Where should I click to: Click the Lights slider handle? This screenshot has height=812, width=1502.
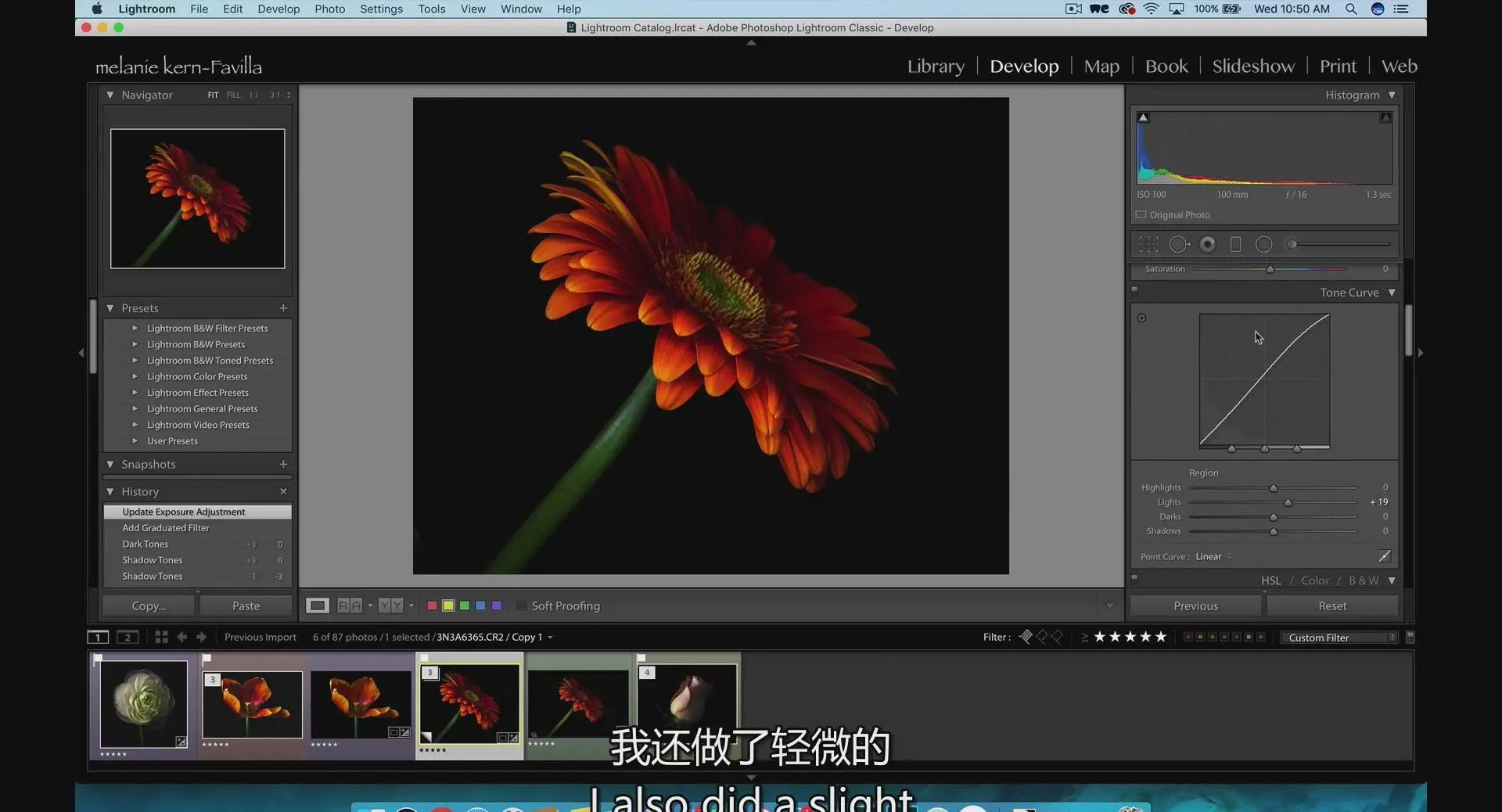click(1288, 502)
